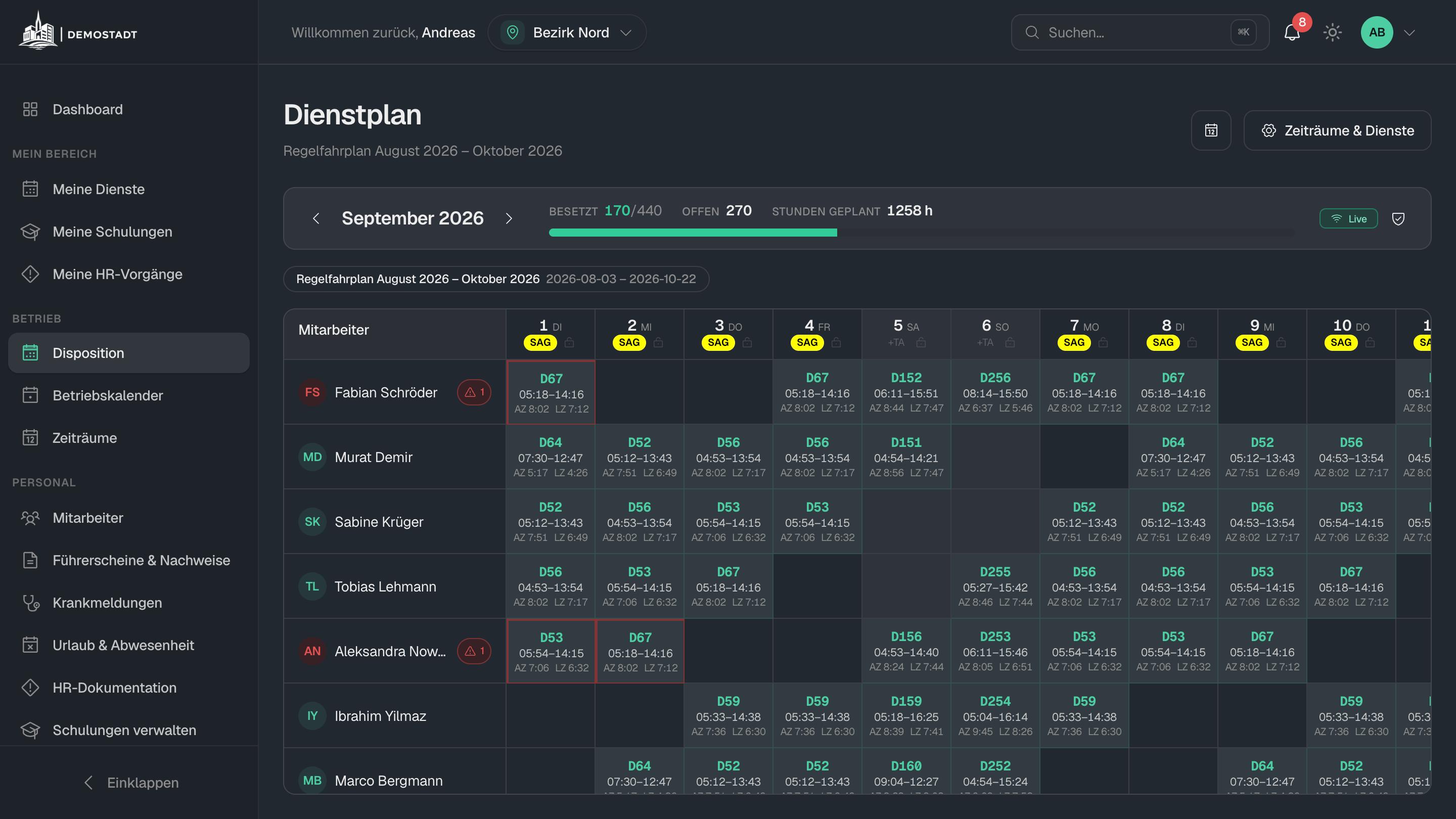The height and width of the screenshot is (819, 1456).
Task: Collapse sidebar with Einklappen
Action: [x=131, y=782]
